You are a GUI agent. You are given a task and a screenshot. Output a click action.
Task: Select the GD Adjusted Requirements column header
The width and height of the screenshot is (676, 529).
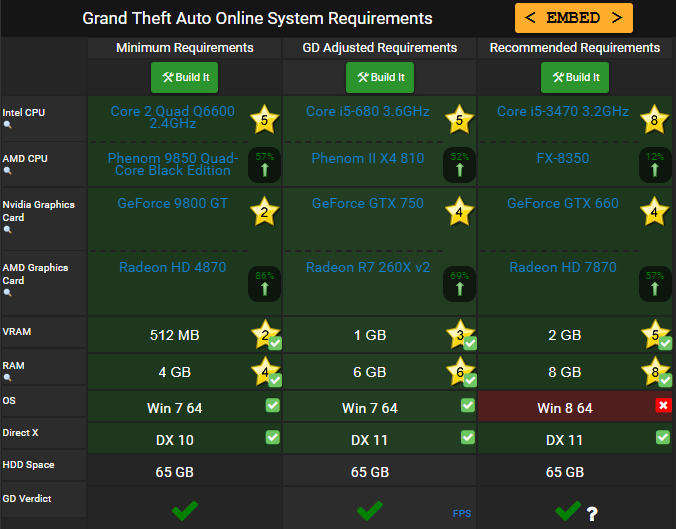379,48
